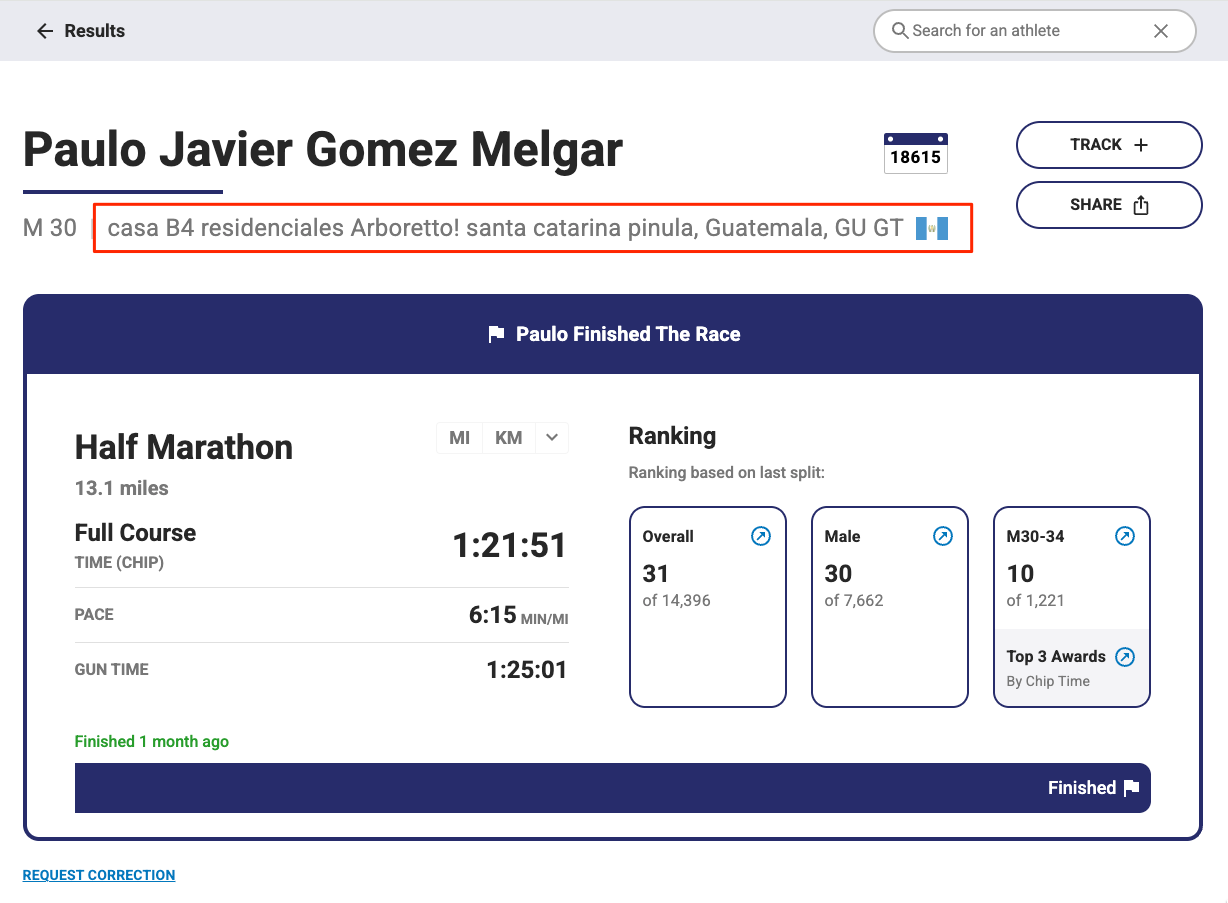The height and width of the screenshot is (903, 1228).
Task: Click the Guatemala flag icon
Action: coord(931,229)
